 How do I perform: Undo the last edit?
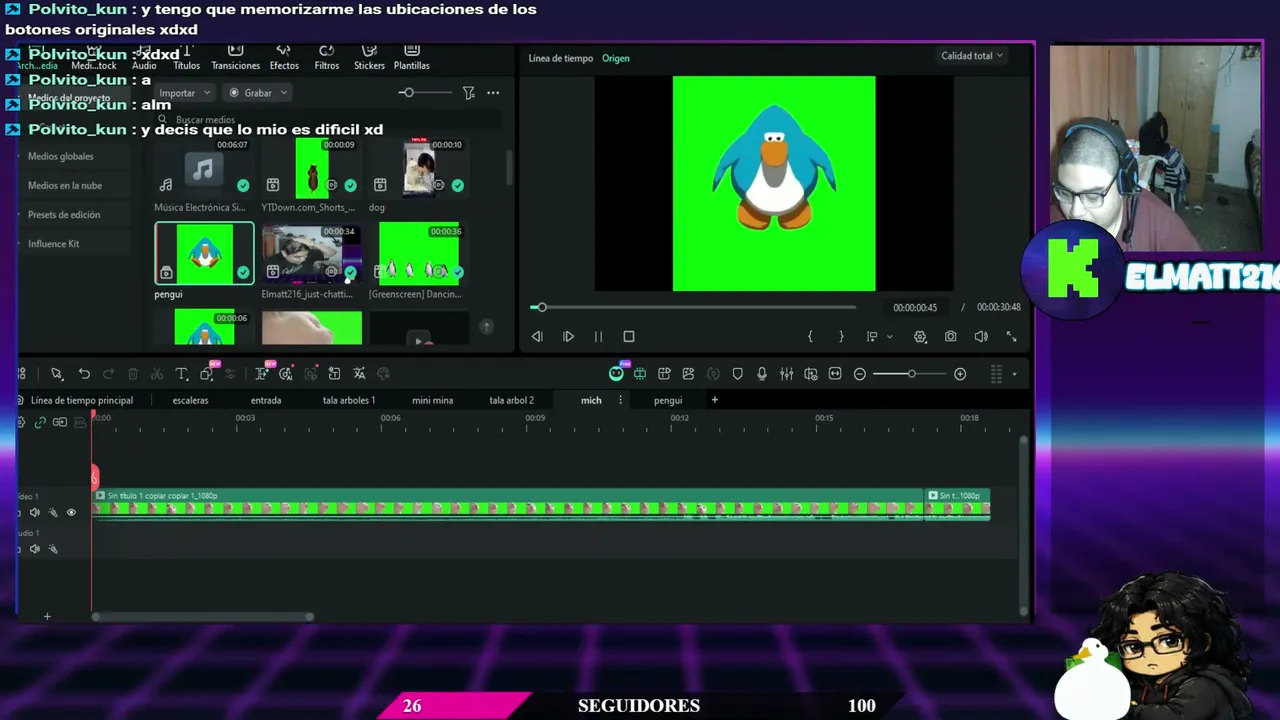point(84,374)
